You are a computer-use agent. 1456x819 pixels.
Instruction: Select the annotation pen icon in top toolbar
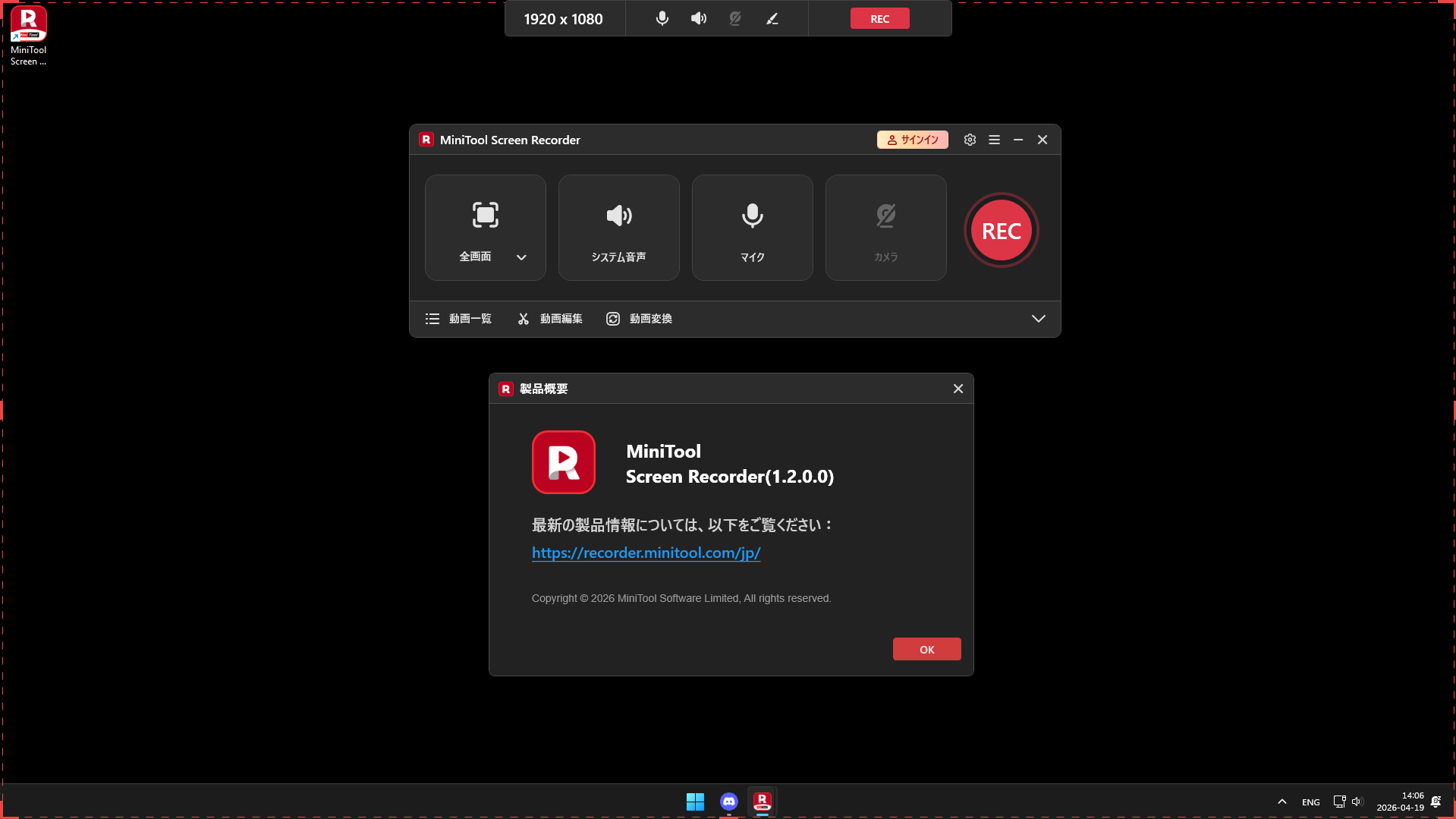pyautogui.click(x=772, y=19)
